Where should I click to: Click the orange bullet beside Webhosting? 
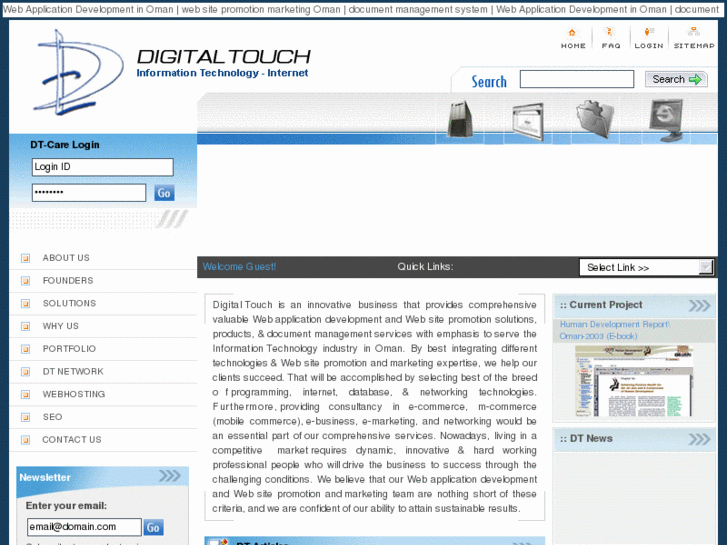[26, 394]
